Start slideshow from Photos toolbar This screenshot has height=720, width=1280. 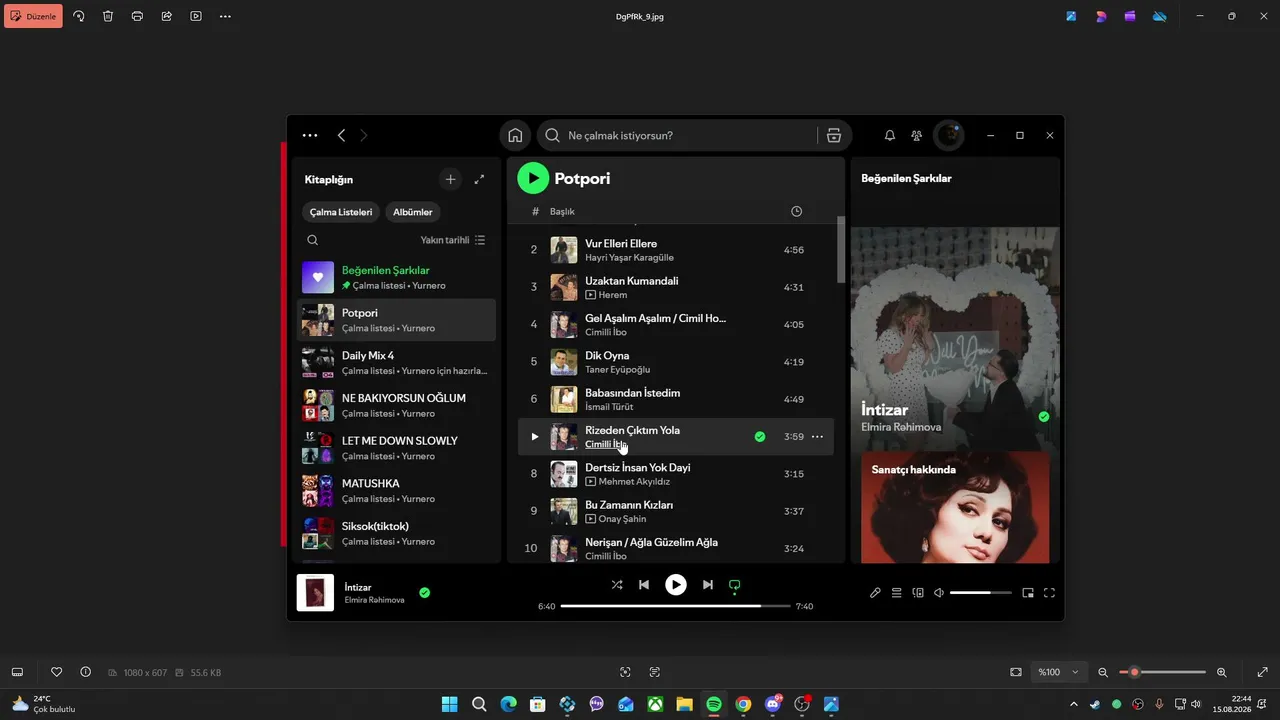[x=196, y=16]
